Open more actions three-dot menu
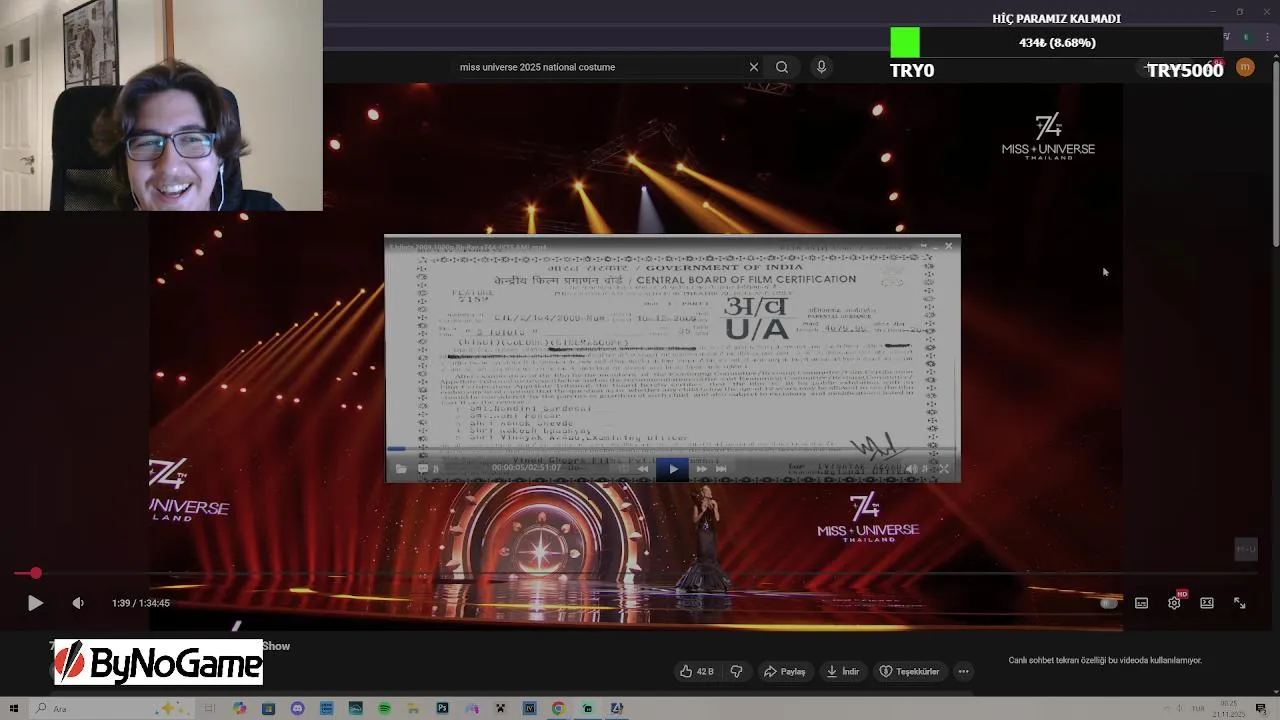The image size is (1280, 720). click(963, 671)
